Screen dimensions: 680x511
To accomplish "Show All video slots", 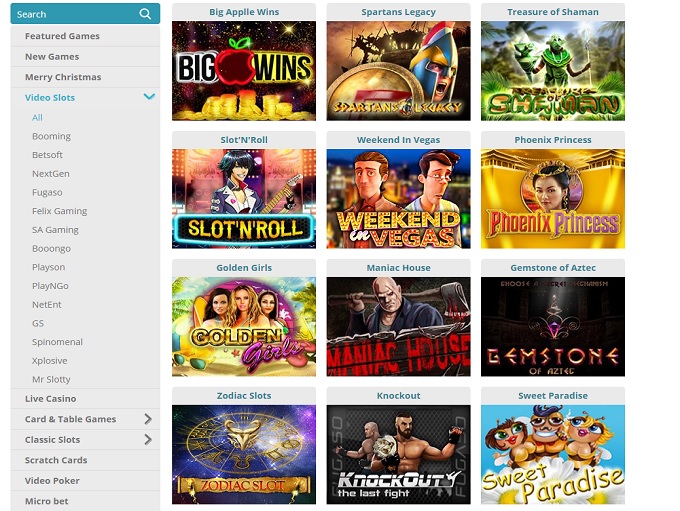I will click(37, 118).
